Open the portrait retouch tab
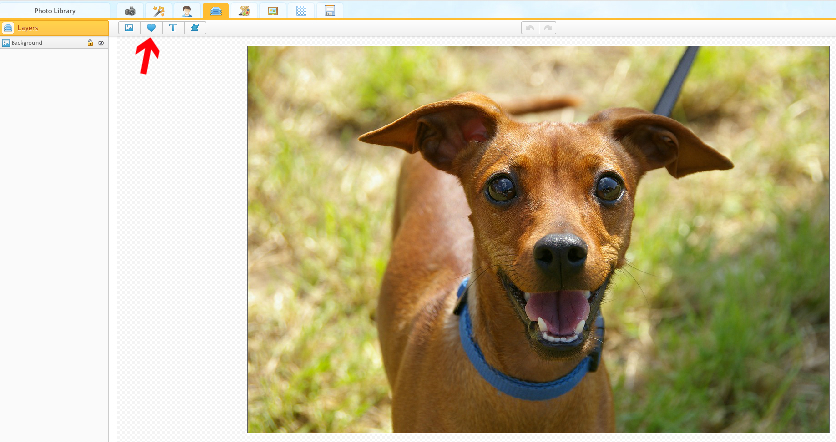The height and width of the screenshot is (442, 836). 187,10
